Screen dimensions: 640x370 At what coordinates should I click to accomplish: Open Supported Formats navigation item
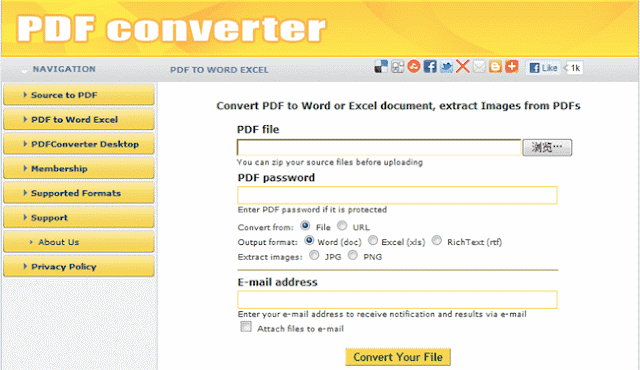79,193
